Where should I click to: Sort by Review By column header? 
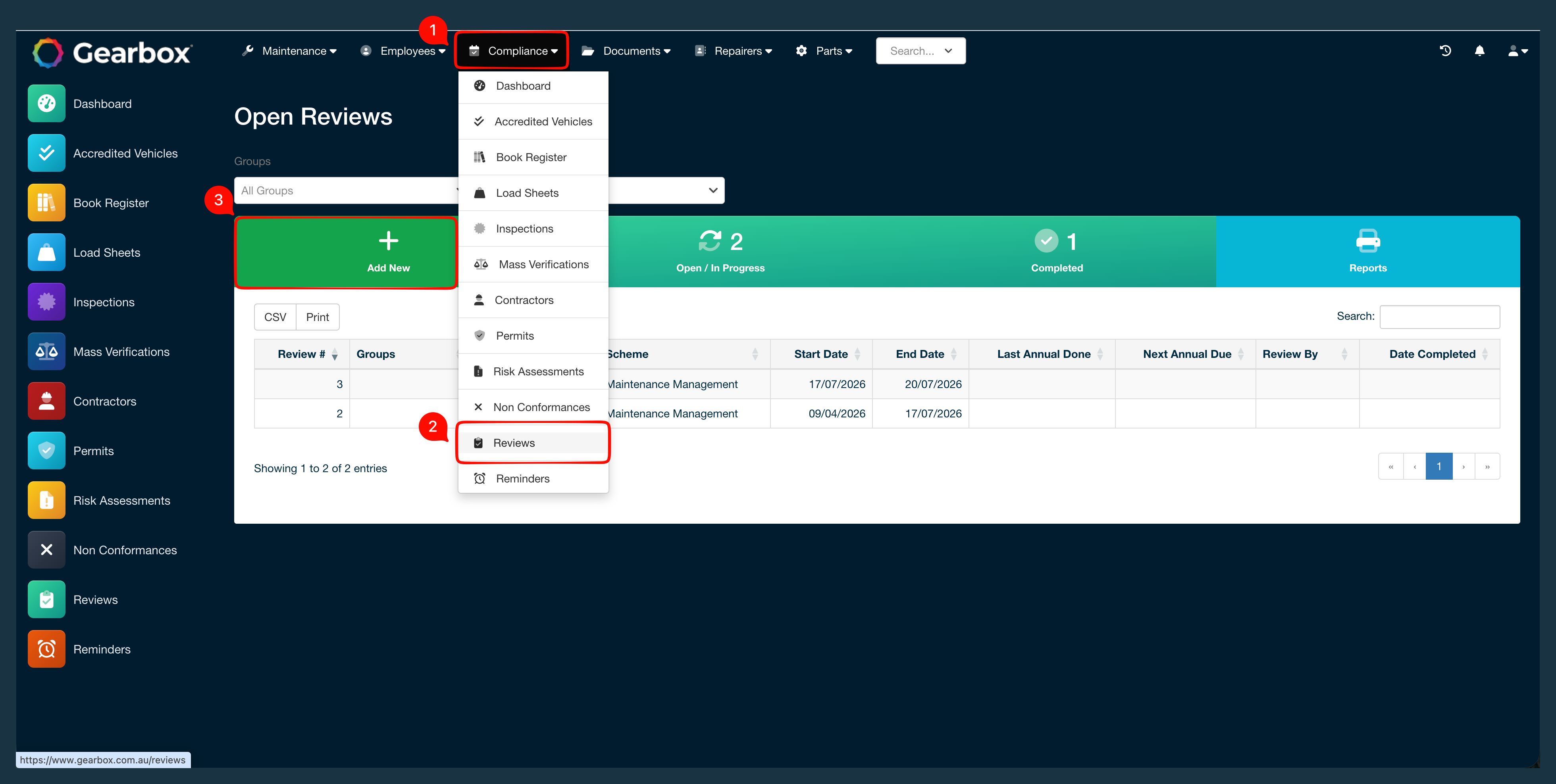pyautogui.click(x=1308, y=354)
